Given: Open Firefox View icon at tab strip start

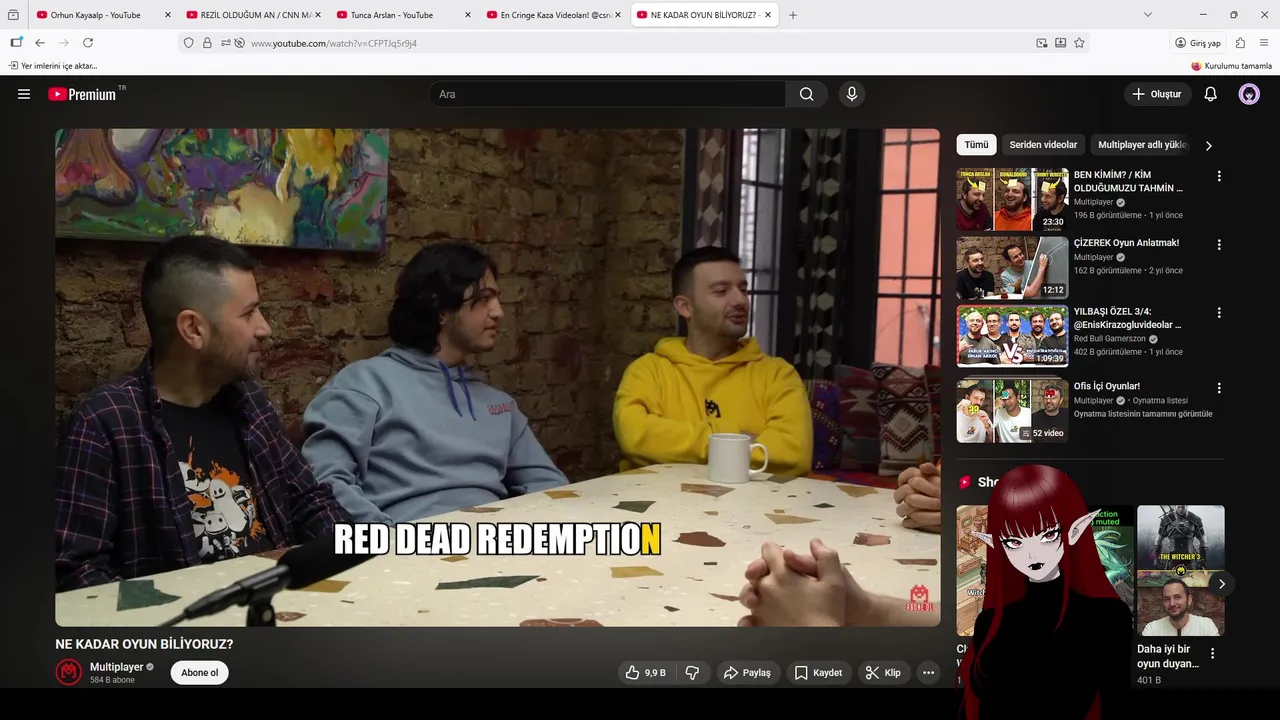Looking at the screenshot, I should 13,15.
